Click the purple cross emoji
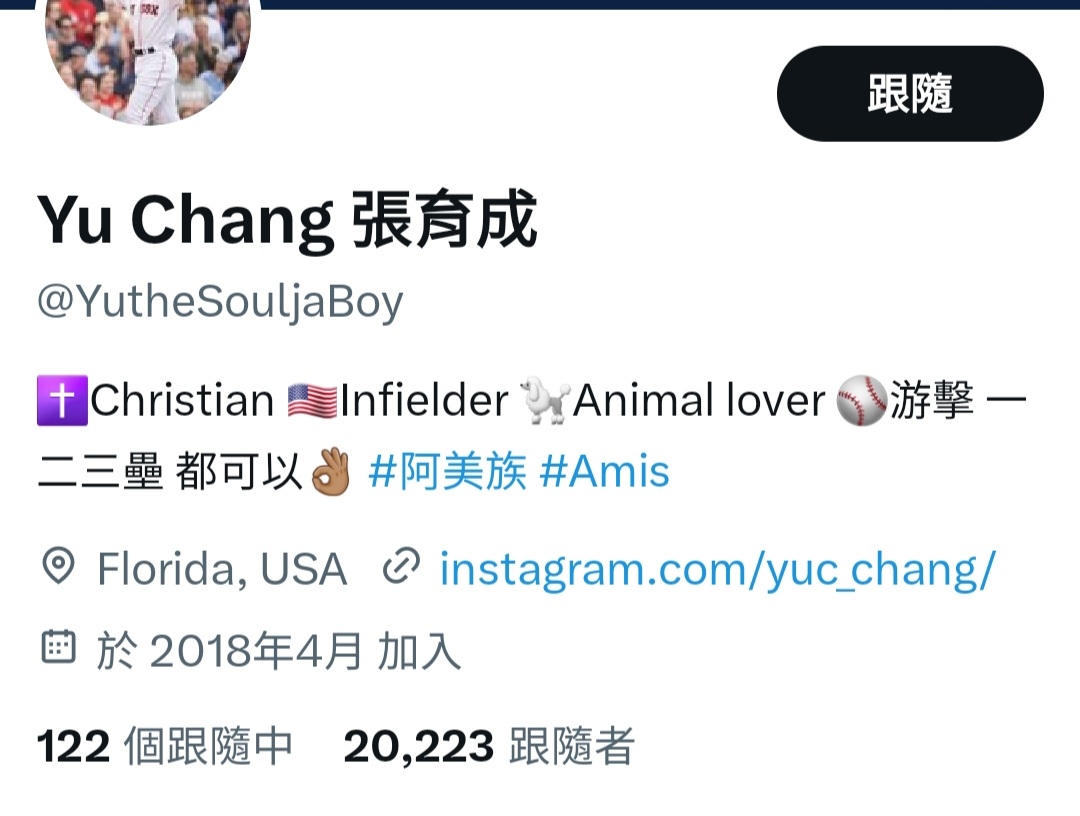This screenshot has height=816, width=1080. [62, 400]
